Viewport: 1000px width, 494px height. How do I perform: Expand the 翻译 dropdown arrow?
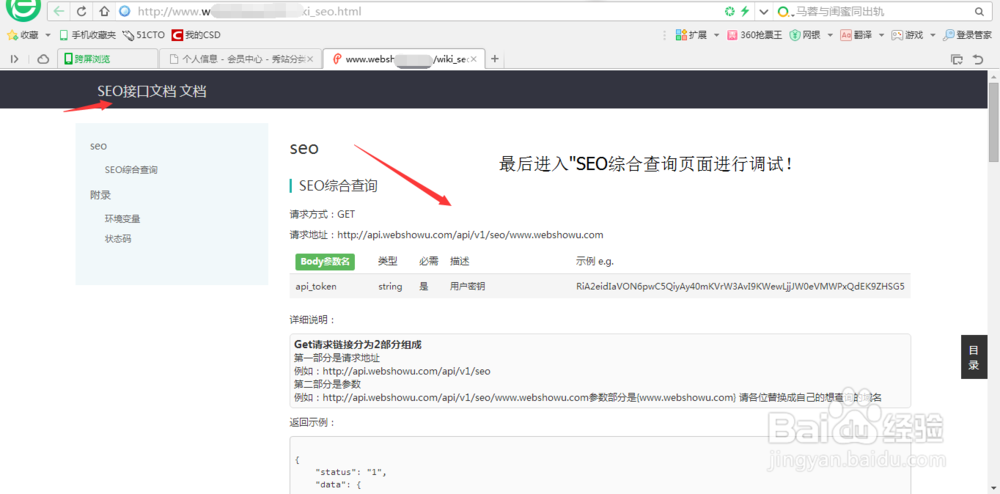[x=882, y=35]
